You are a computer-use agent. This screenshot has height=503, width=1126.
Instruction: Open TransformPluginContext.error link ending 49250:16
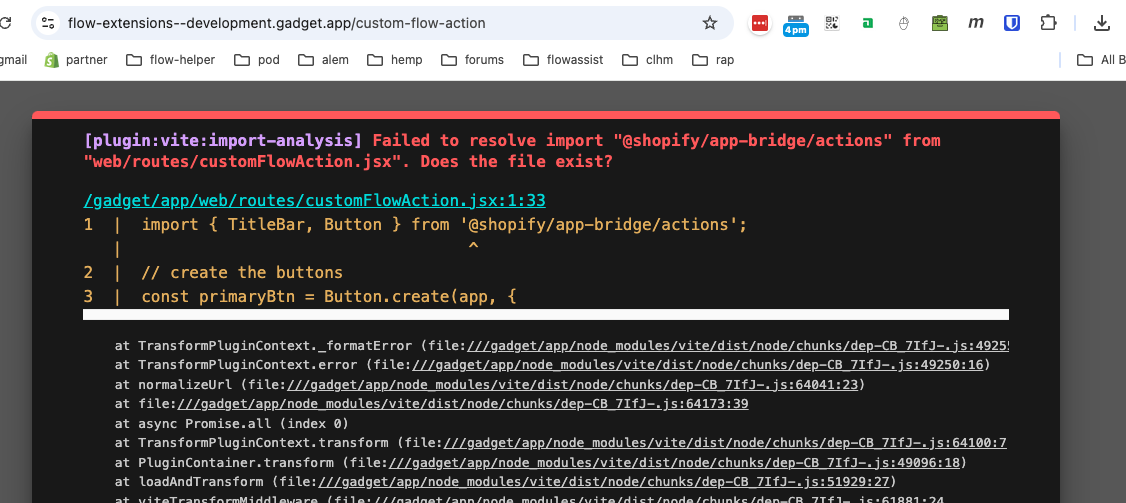(697, 365)
